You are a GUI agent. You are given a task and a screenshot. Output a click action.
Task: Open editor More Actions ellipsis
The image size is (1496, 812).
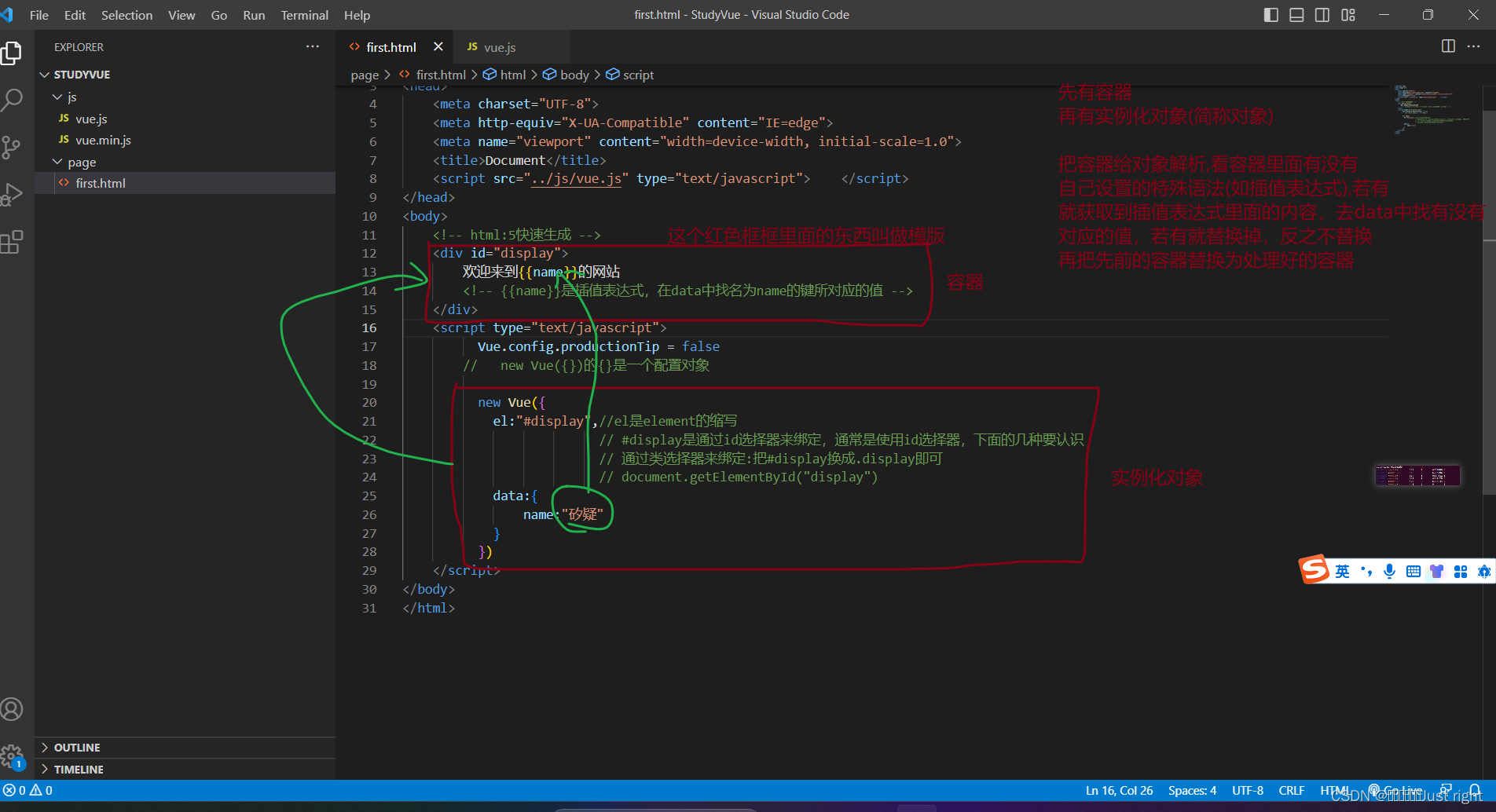[1473, 46]
